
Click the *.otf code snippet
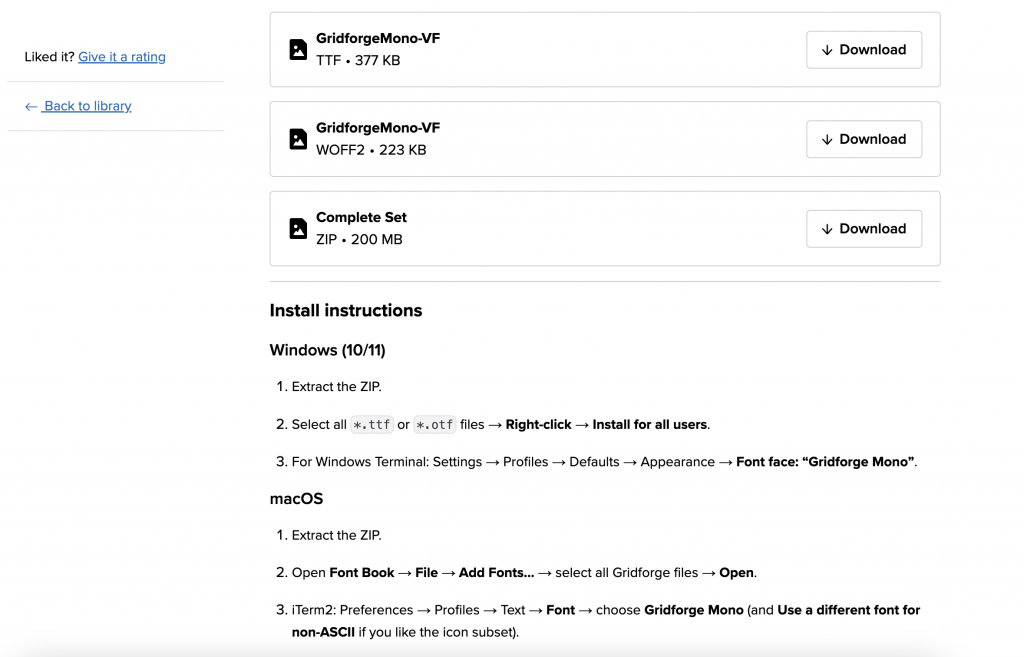pyautogui.click(x=435, y=425)
